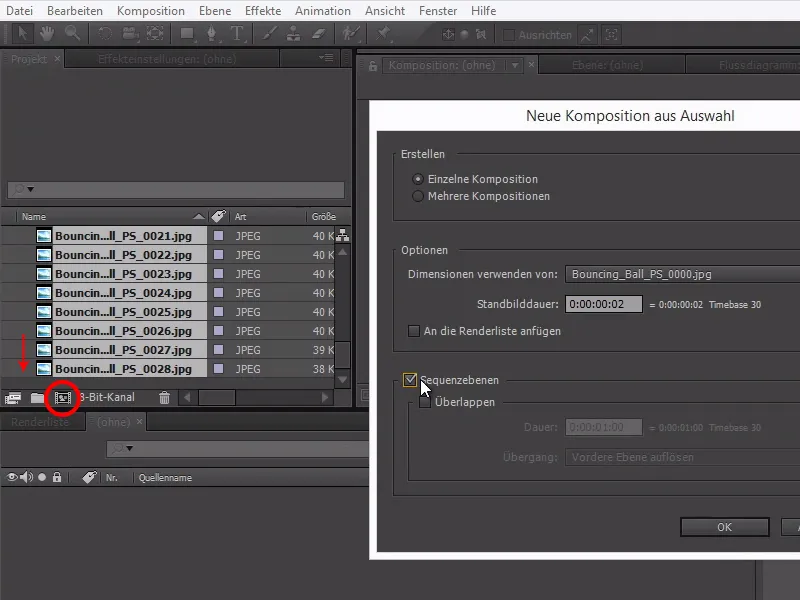This screenshot has width=800, height=600.
Task: Open the Komposition (ohne) viewer dropdown
Action: (515, 66)
